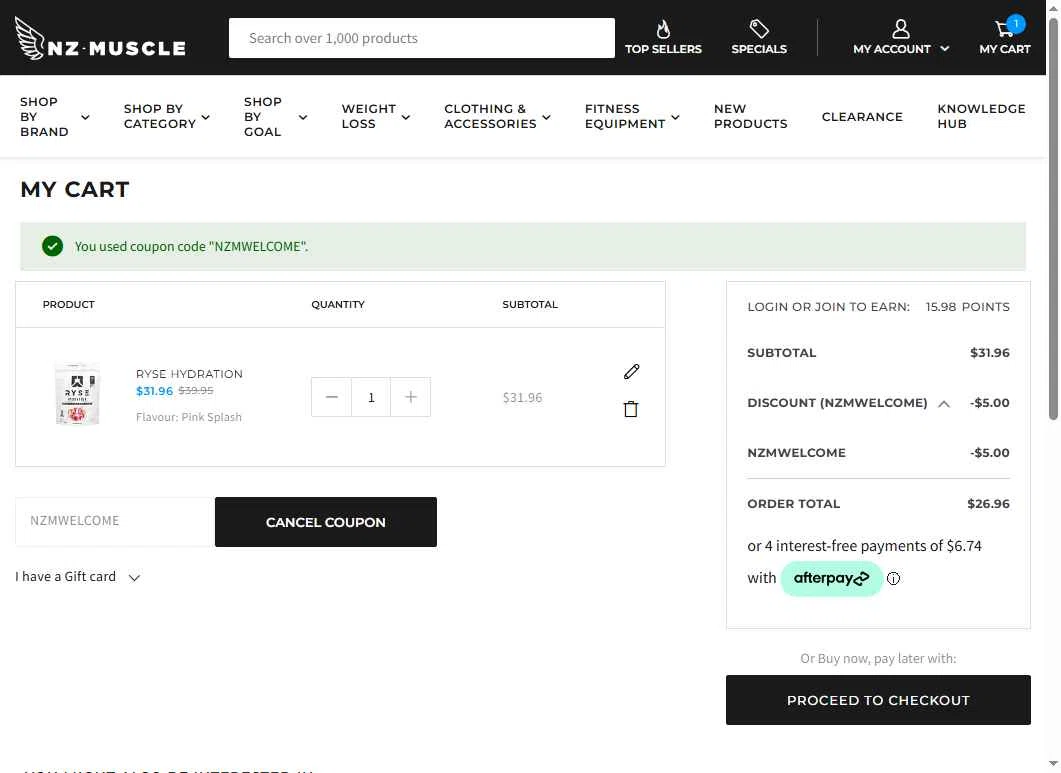Click the coupon code success message
The image size is (1061, 773).
[x=191, y=246]
